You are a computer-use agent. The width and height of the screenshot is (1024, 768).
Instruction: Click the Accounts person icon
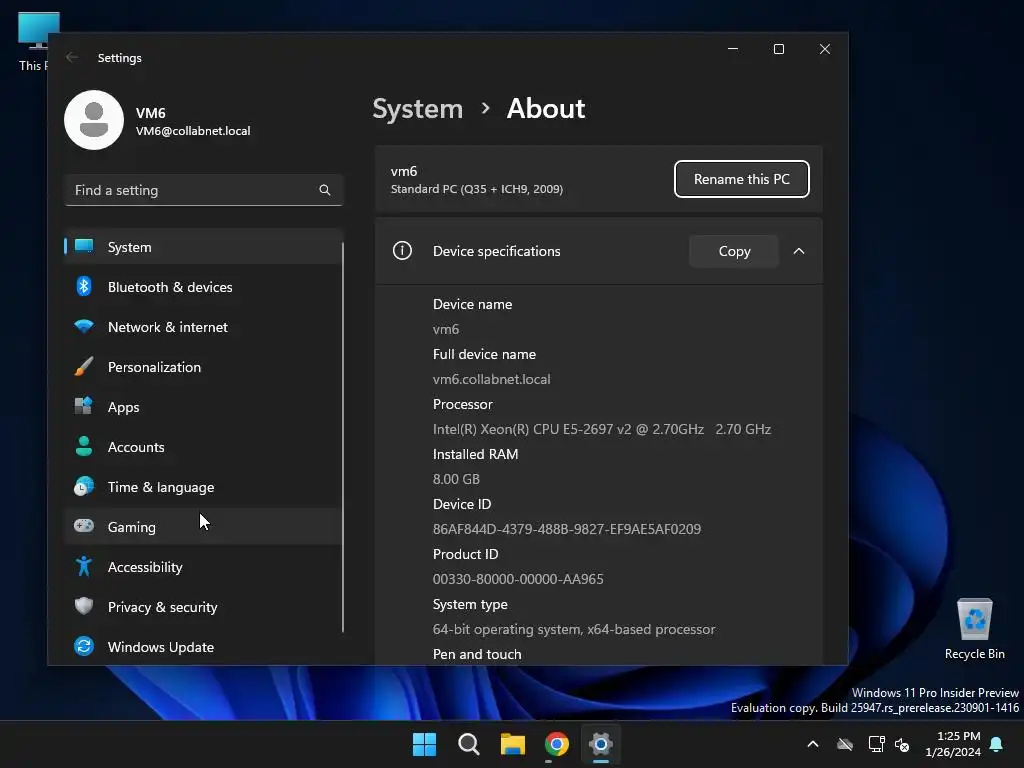[x=84, y=446]
